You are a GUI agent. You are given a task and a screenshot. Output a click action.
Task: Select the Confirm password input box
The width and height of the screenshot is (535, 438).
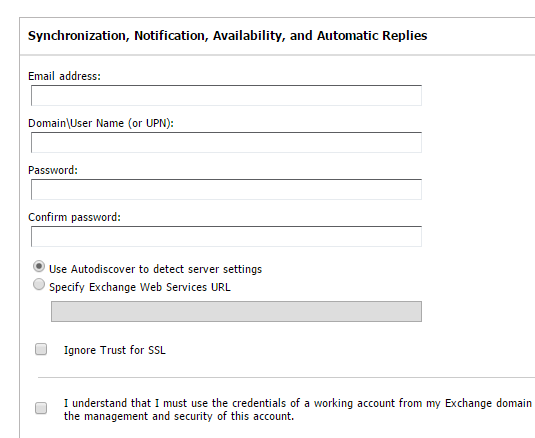(226, 237)
